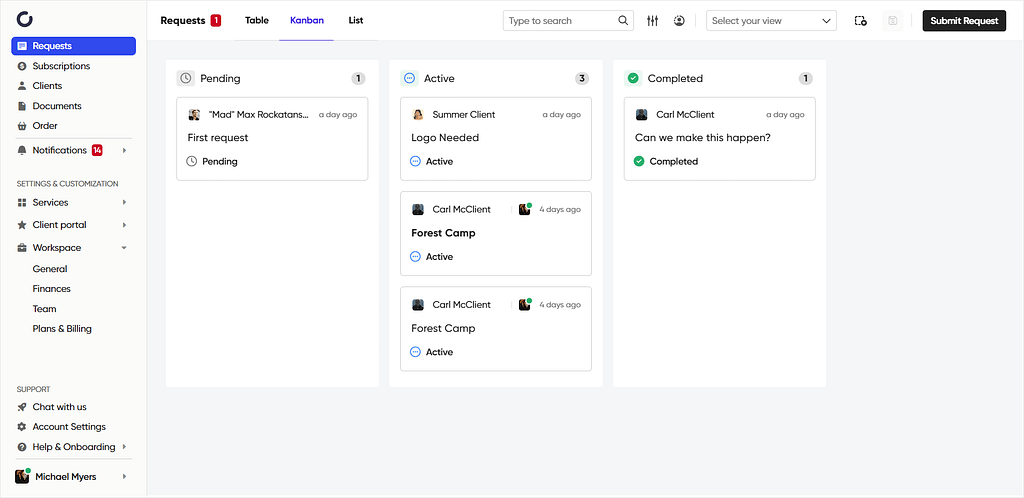Select the Kanban view tab

click(306, 20)
